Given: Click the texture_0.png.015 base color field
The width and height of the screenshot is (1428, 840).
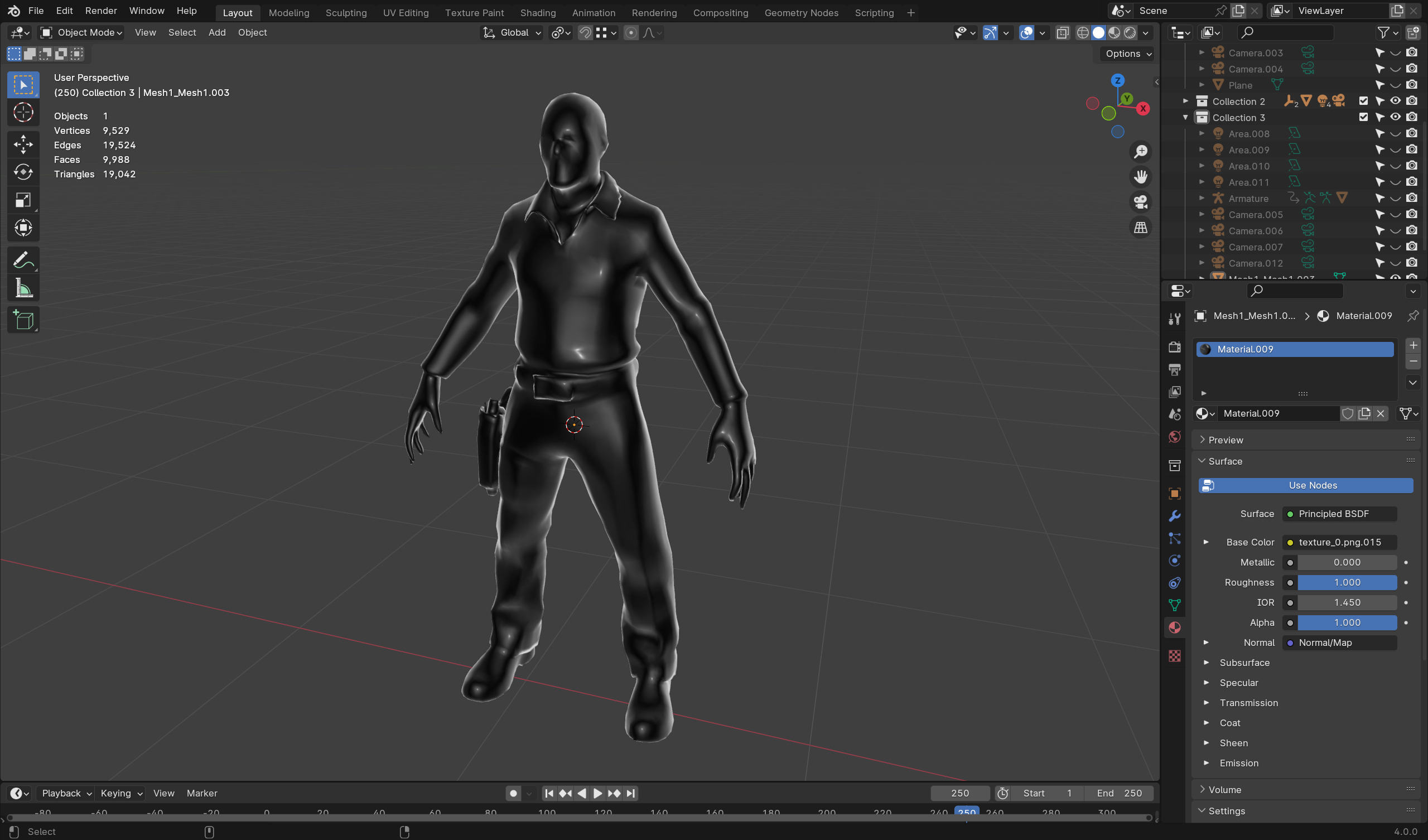Looking at the screenshot, I should 1339,542.
